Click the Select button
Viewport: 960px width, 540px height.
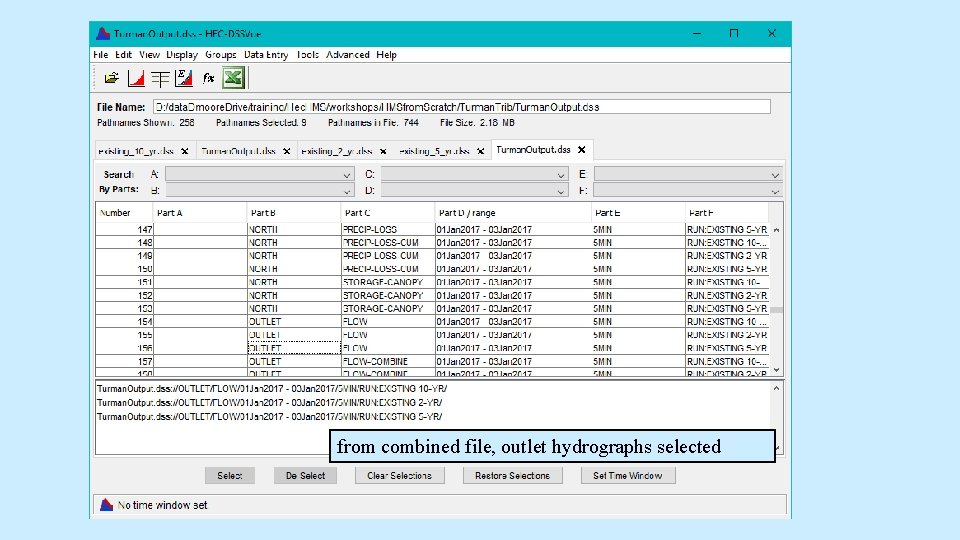pos(230,476)
